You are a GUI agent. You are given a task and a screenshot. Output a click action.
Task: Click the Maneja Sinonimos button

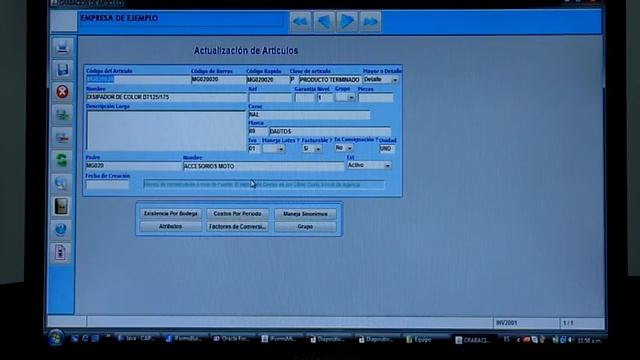tap(305, 214)
